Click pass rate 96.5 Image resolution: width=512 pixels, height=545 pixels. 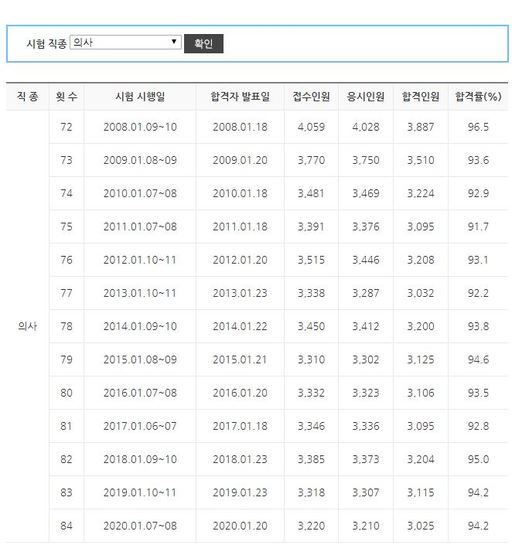tap(478, 127)
